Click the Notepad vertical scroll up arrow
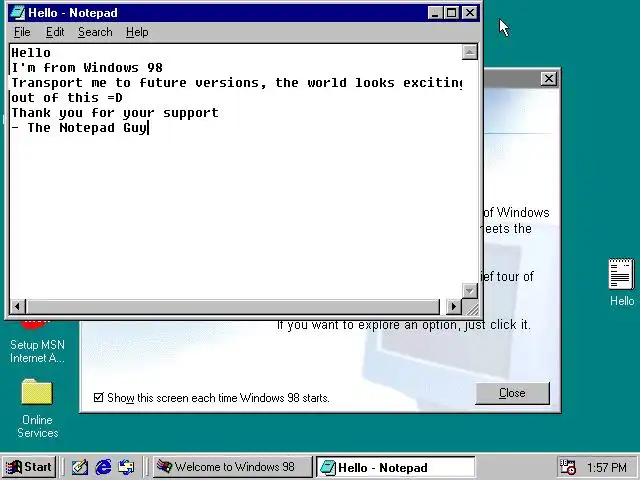Viewport: 640px width, 480px height. 469,52
